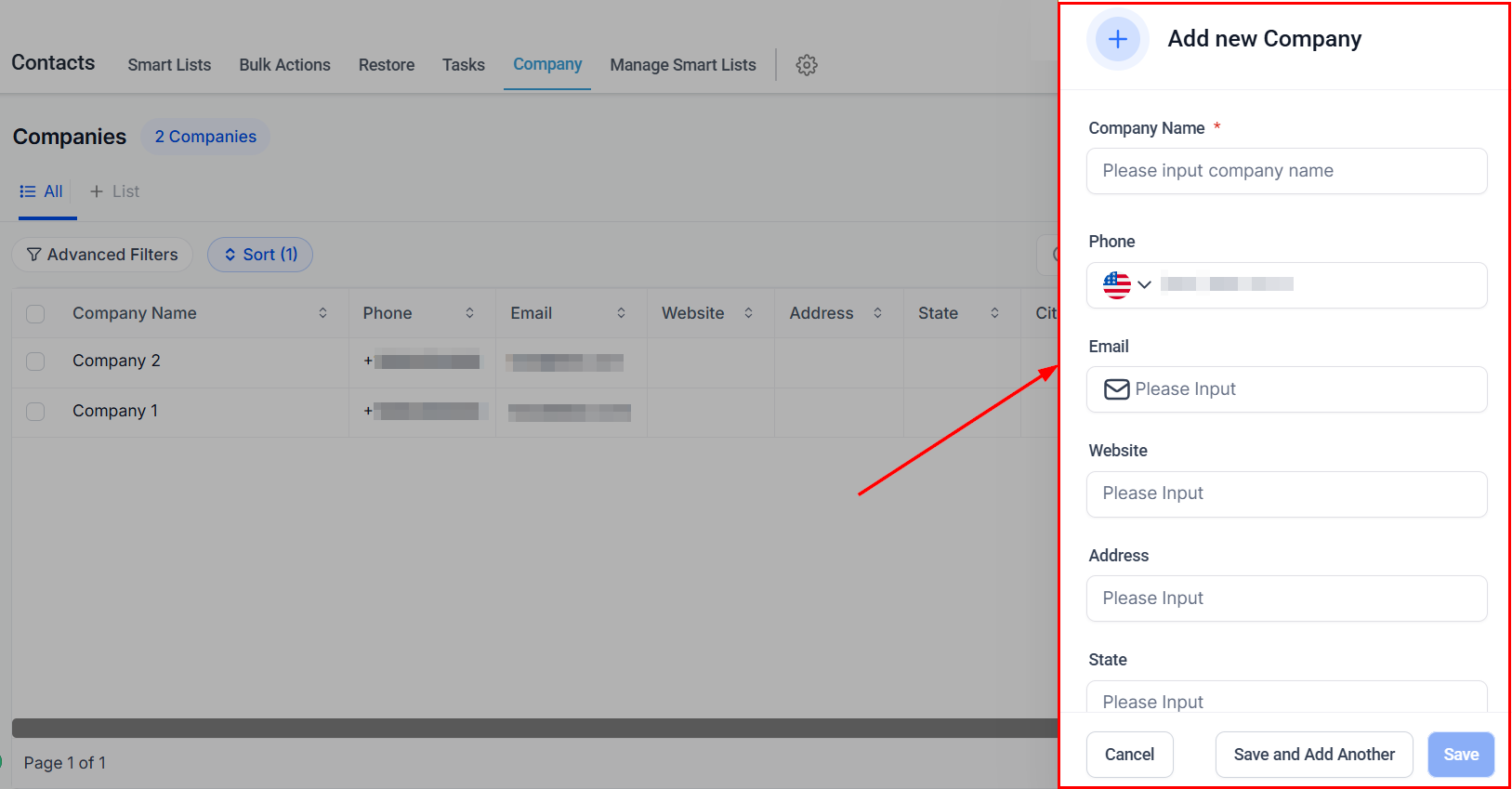Viewport: 1512px width, 789px height.
Task: Click the sort arrows on Website column
Action: pyautogui.click(x=748, y=313)
